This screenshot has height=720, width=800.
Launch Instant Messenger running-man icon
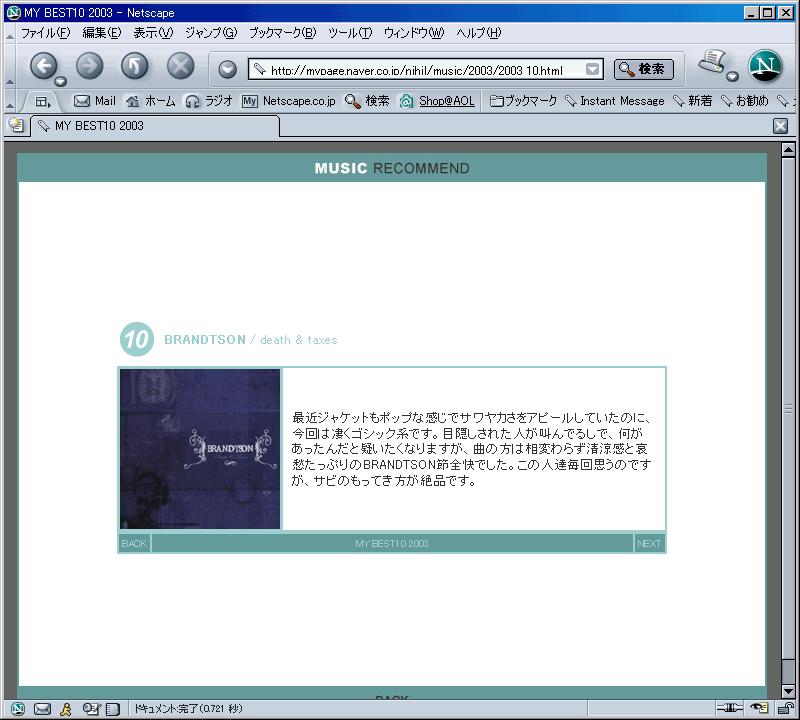click(66, 709)
